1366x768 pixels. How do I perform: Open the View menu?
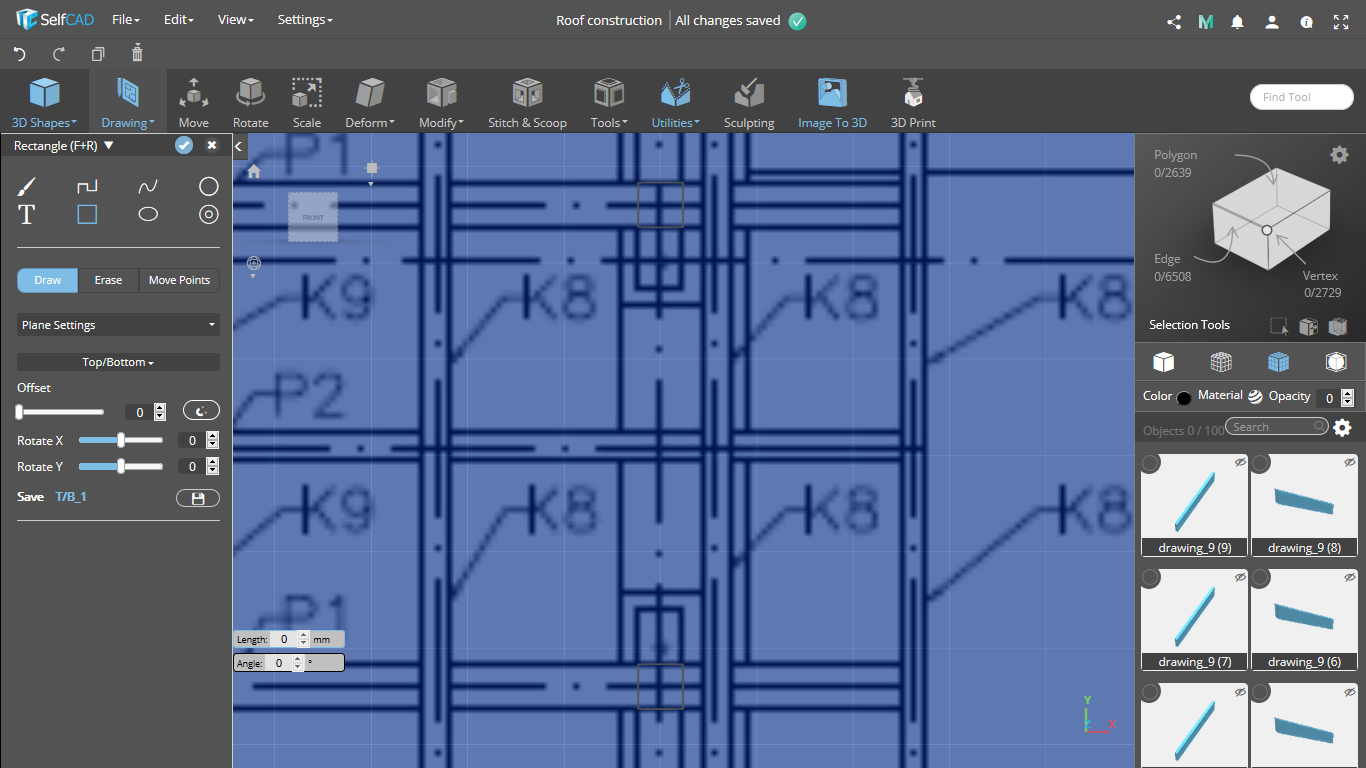[236, 20]
